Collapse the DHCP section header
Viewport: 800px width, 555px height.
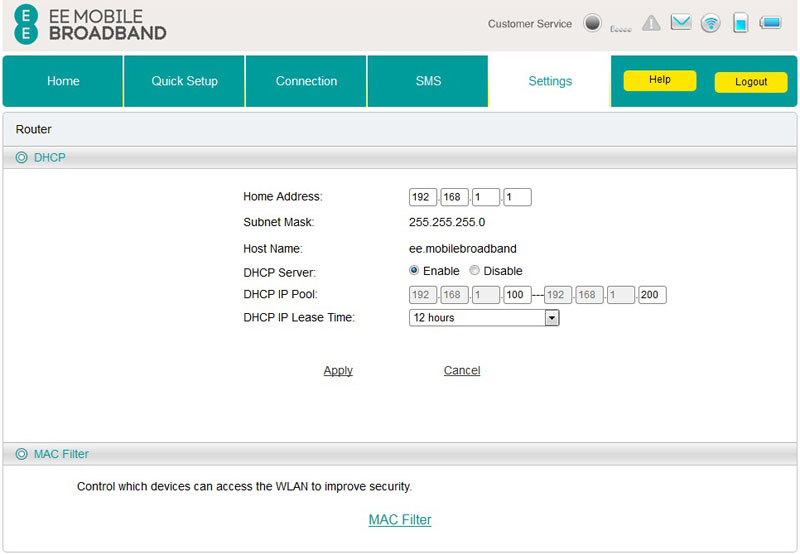tap(399, 158)
